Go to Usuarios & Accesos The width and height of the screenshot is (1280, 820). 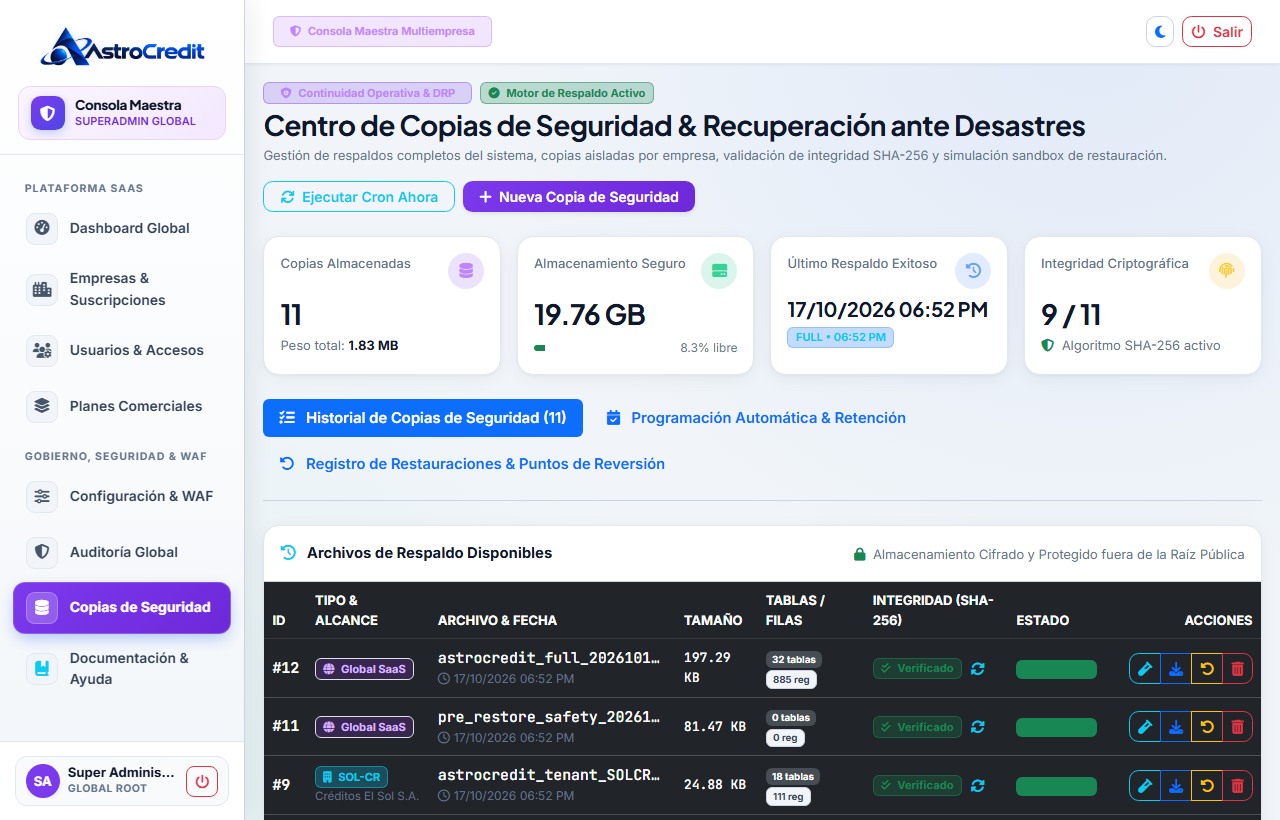(122, 350)
